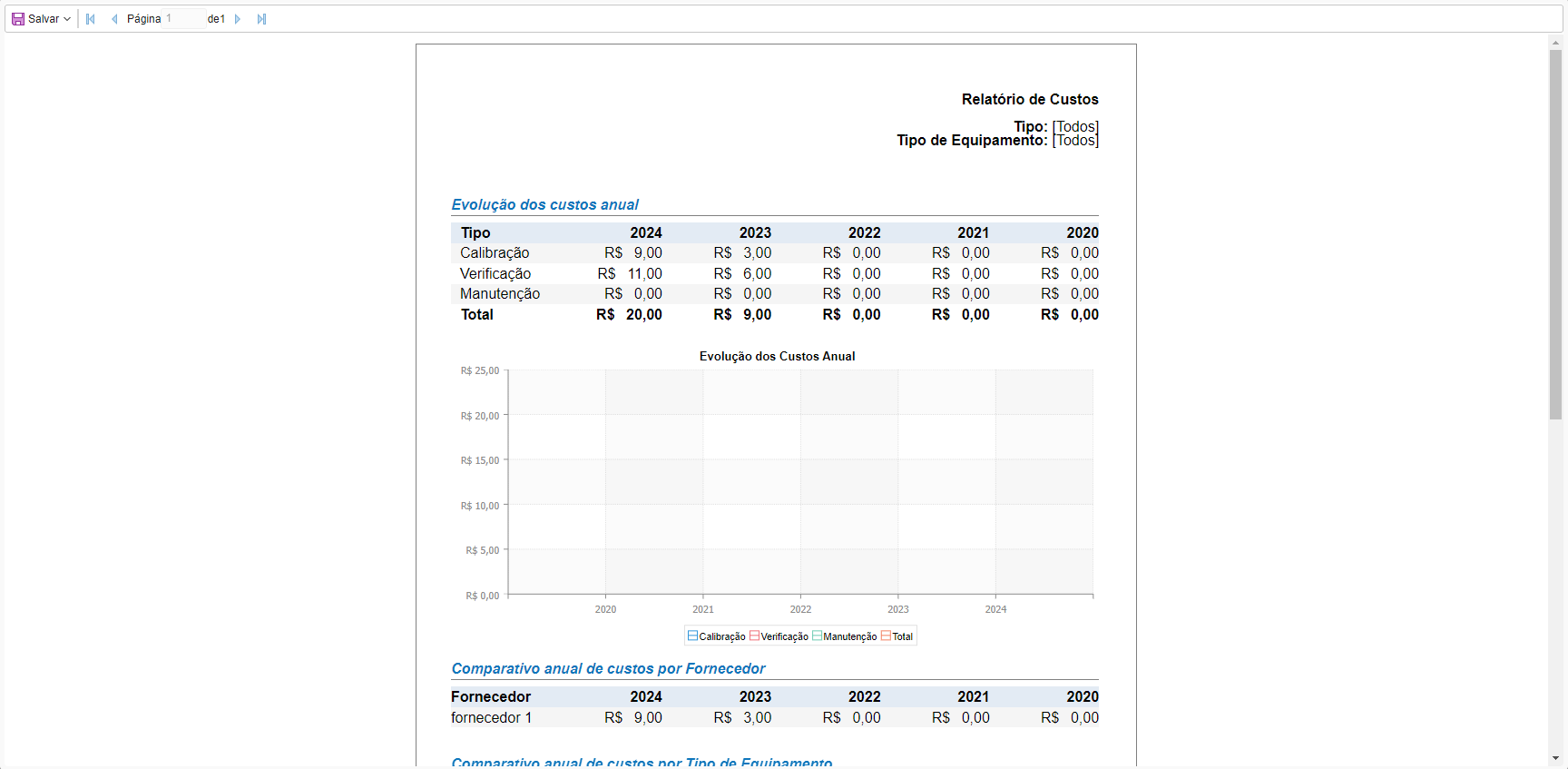The image size is (1568, 769).
Task: Click the 'fornecedor 1' row label
Action: coord(492,718)
